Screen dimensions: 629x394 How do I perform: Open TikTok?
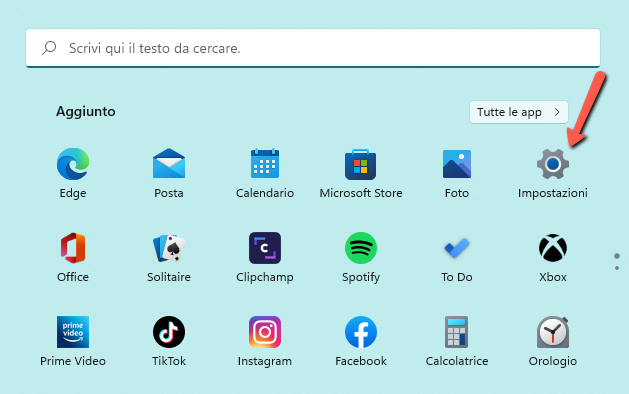(x=169, y=332)
